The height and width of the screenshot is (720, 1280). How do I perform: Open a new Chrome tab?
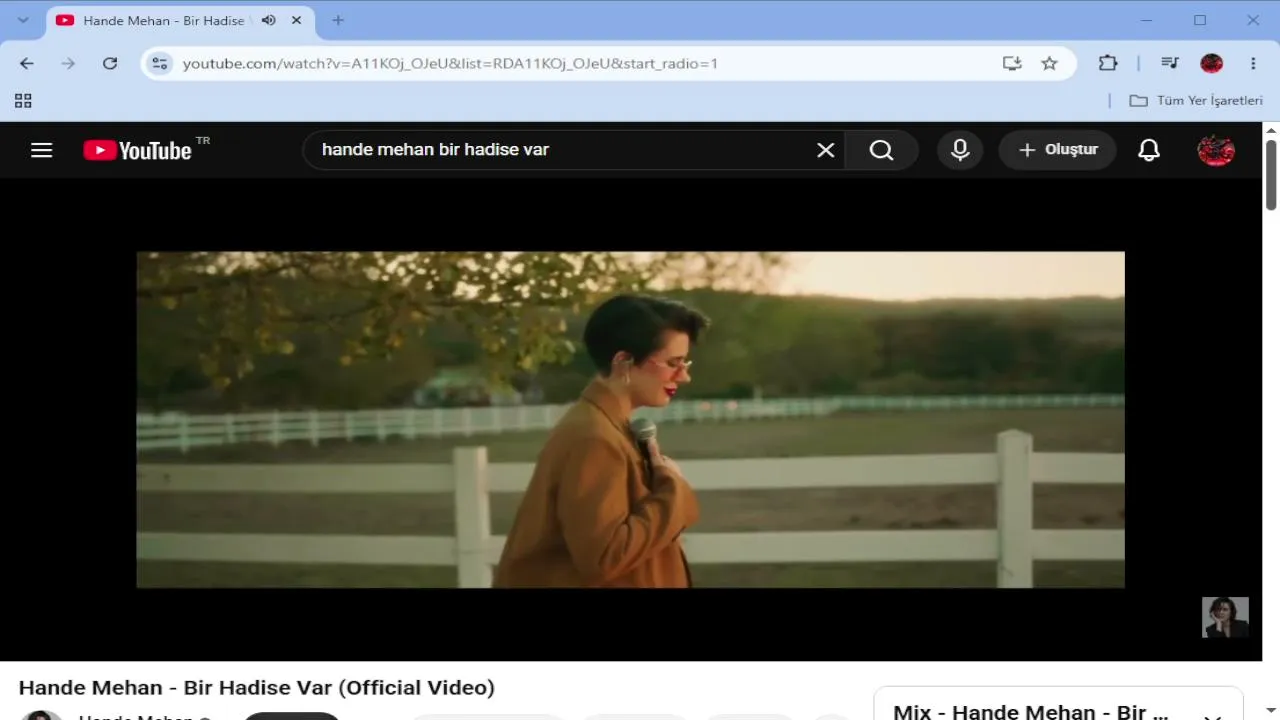click(338, 20)
